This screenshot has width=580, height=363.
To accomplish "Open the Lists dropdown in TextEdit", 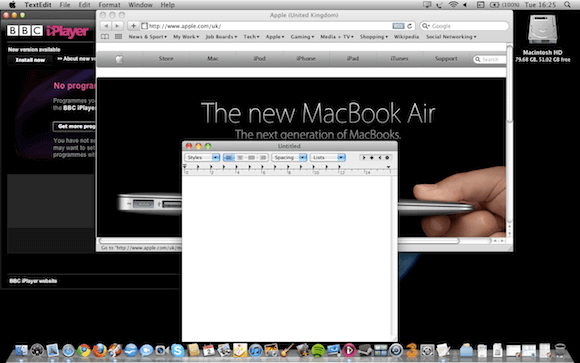I will click(x=328, y=158).
